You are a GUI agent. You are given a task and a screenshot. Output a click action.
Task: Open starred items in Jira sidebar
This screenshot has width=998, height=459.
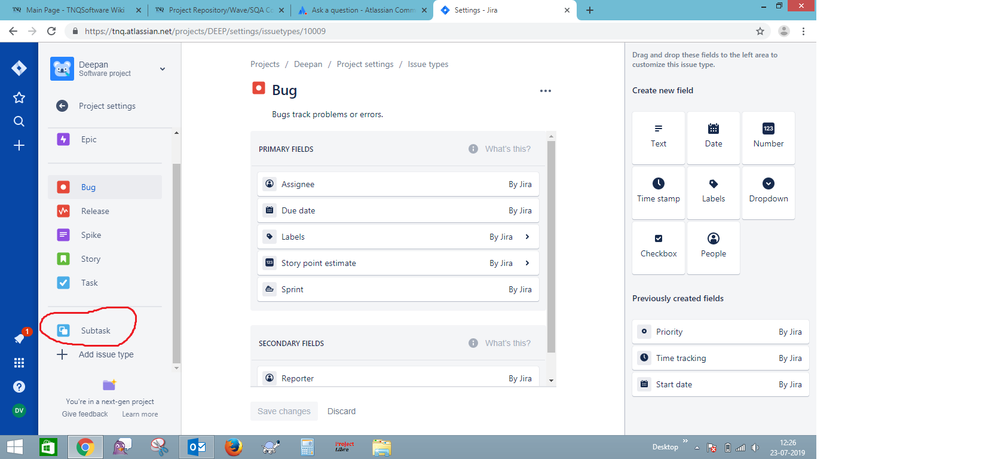[19, 97]
